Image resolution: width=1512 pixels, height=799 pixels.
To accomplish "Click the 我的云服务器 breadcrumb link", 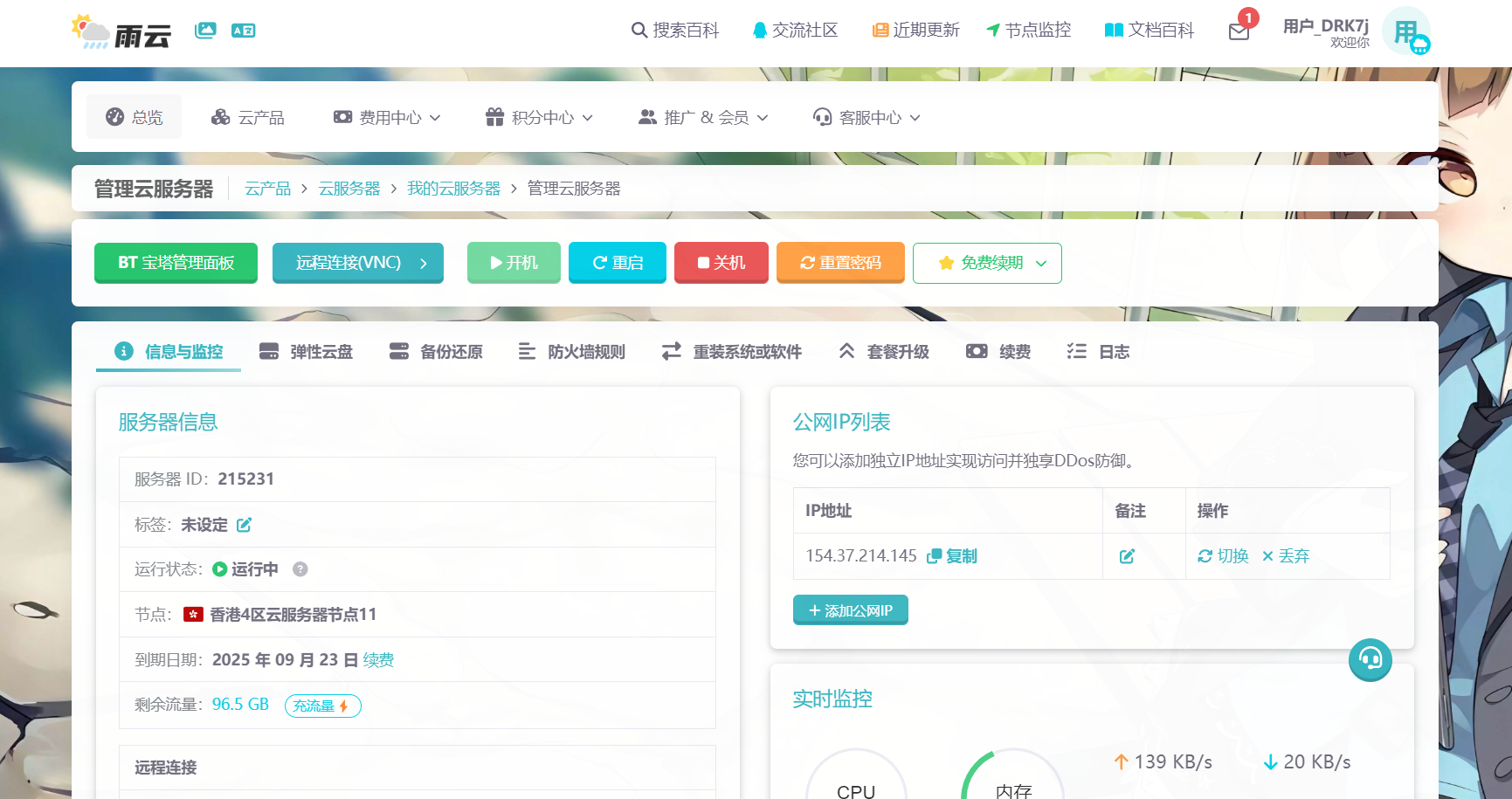I will [x=453, y=189].
